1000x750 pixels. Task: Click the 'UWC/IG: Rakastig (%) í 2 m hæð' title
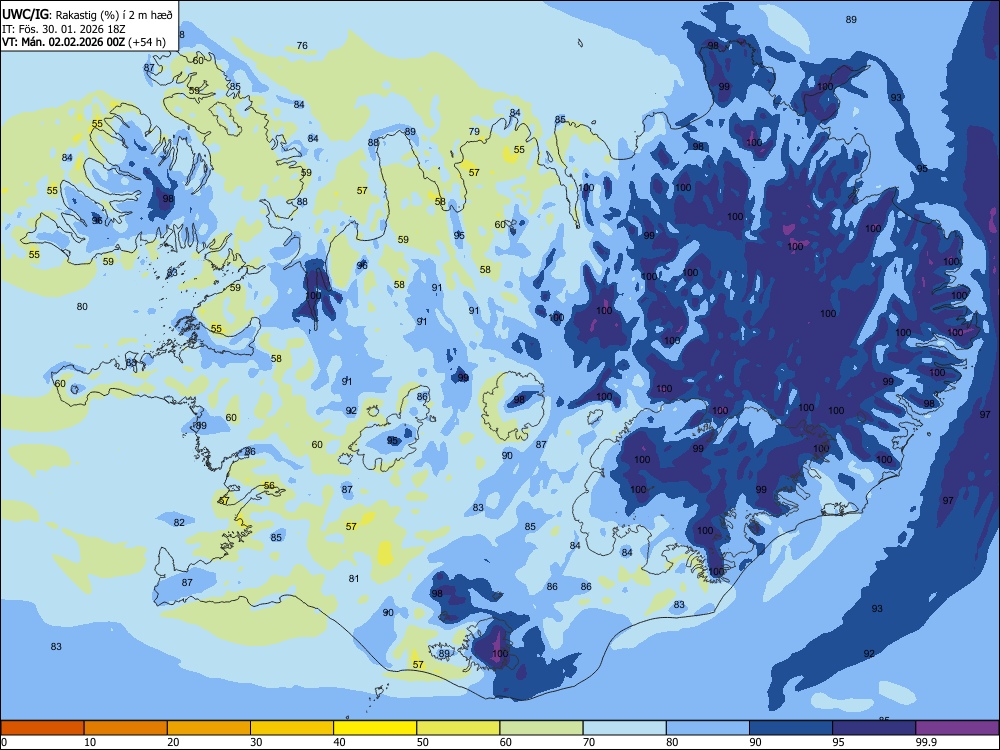tap(87, 15)
